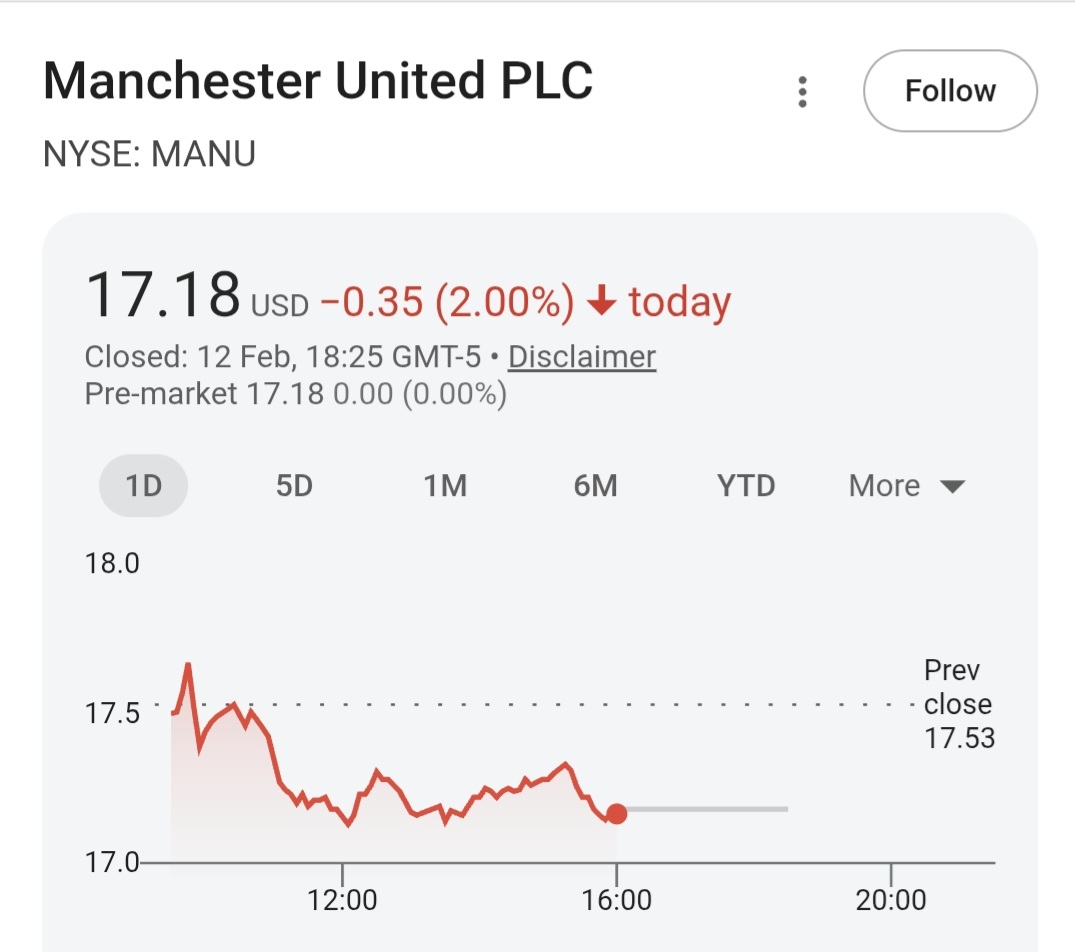
Task: Open the Disclaimer link
Action: [x=582, y=357]
